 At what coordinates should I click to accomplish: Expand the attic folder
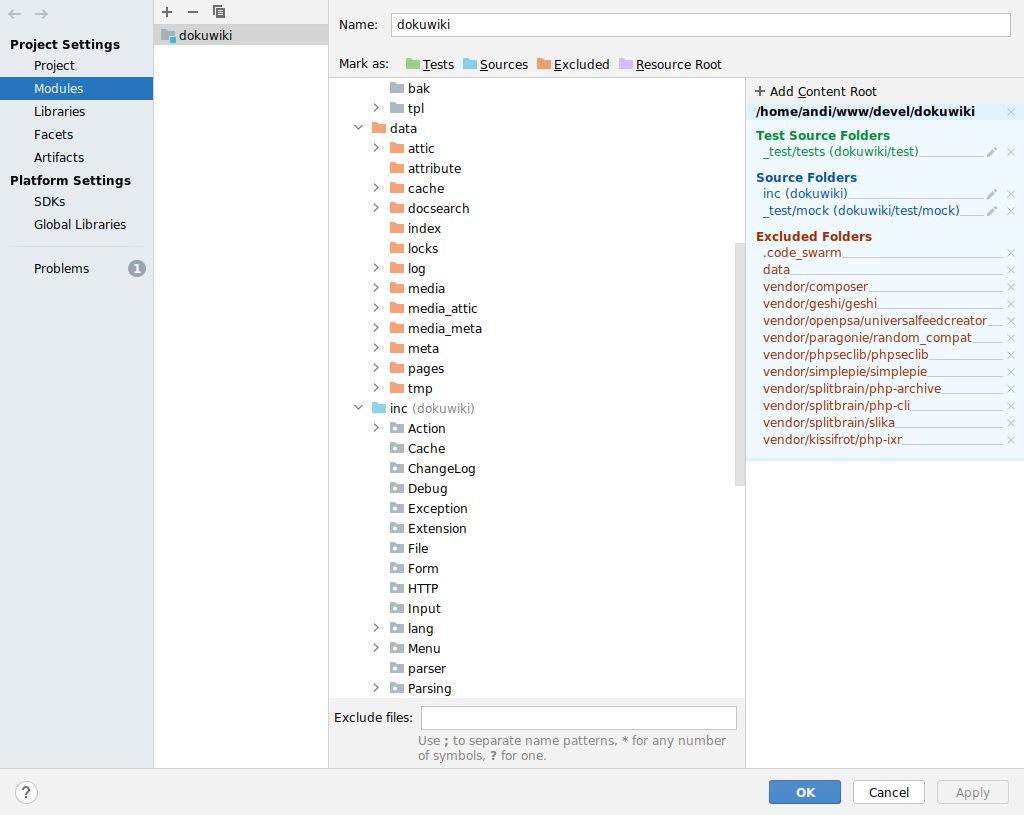pyautogui.click(x=376, y=148)
